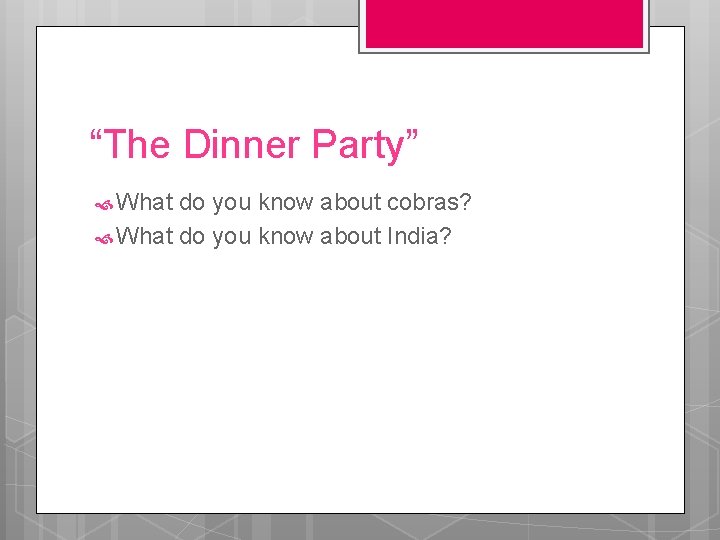
Task: Click the bullet icon before the cobras question
Action: (x=102, y=205)
